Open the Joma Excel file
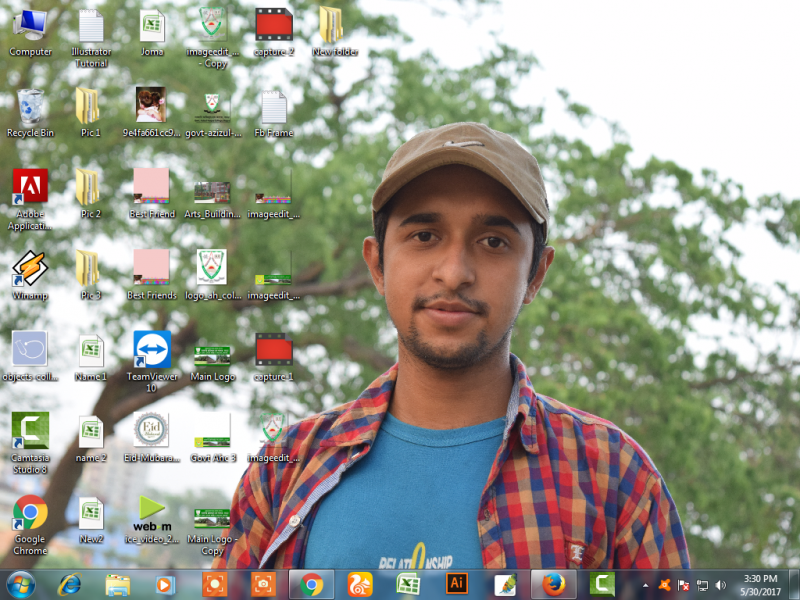 (x=152, y=26)
